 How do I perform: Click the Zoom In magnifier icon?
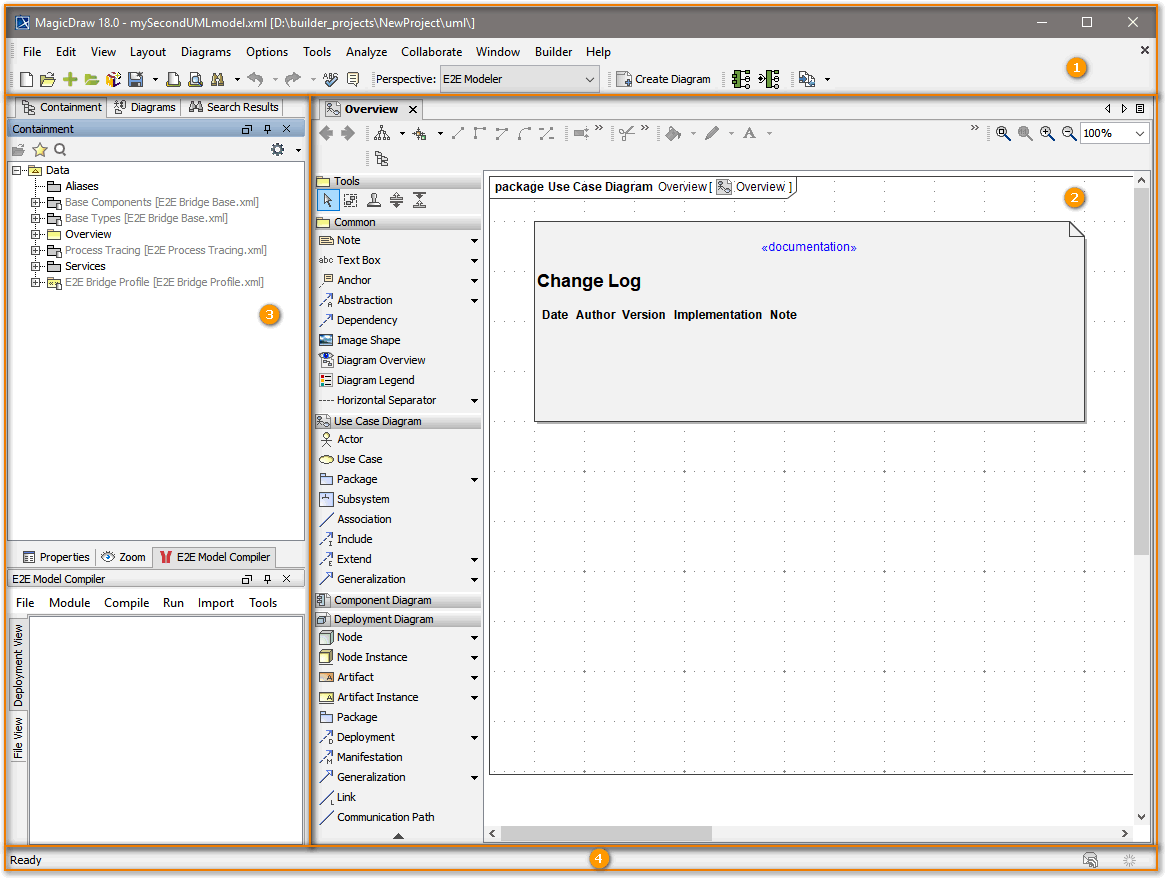[1047, 133]
